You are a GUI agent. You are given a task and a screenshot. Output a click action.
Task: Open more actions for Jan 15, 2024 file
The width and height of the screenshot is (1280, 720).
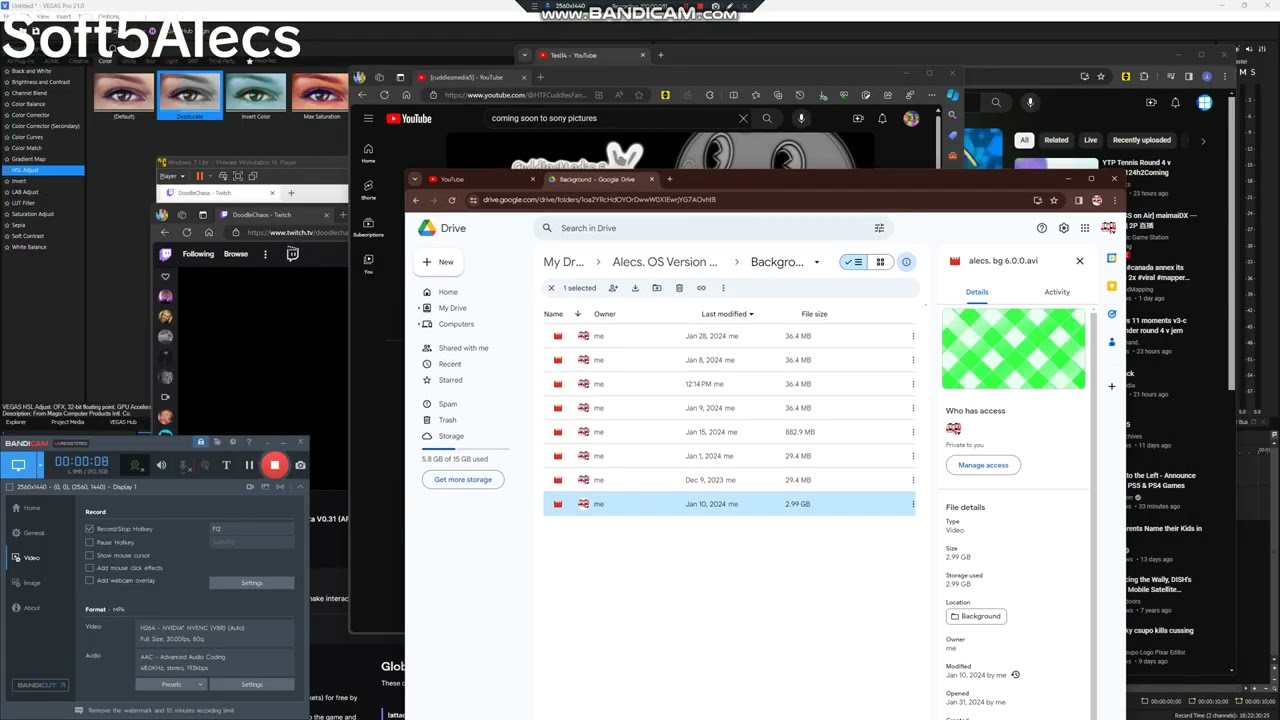[x=913, y=432]
